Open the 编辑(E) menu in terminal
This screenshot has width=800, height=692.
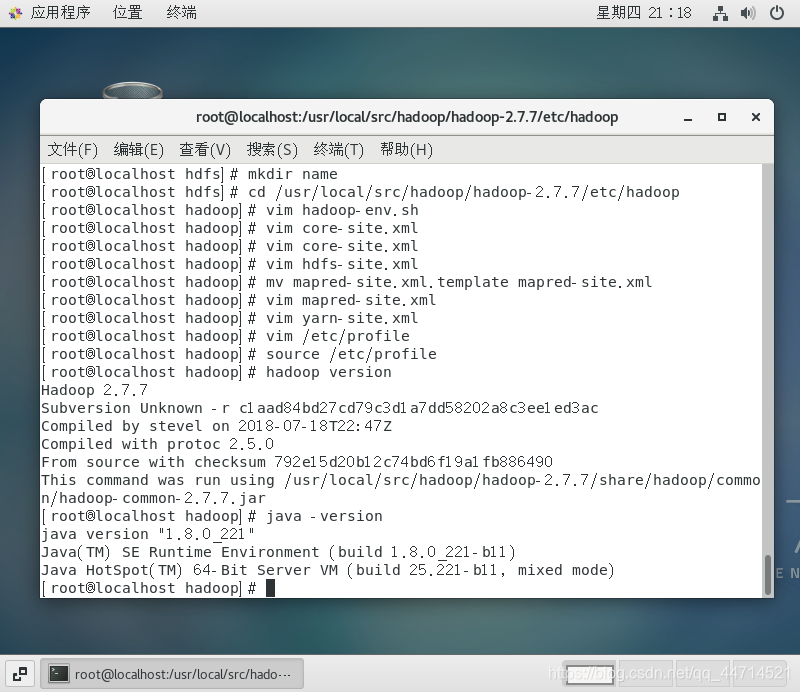pyautogui.click(x=138, y=150)
